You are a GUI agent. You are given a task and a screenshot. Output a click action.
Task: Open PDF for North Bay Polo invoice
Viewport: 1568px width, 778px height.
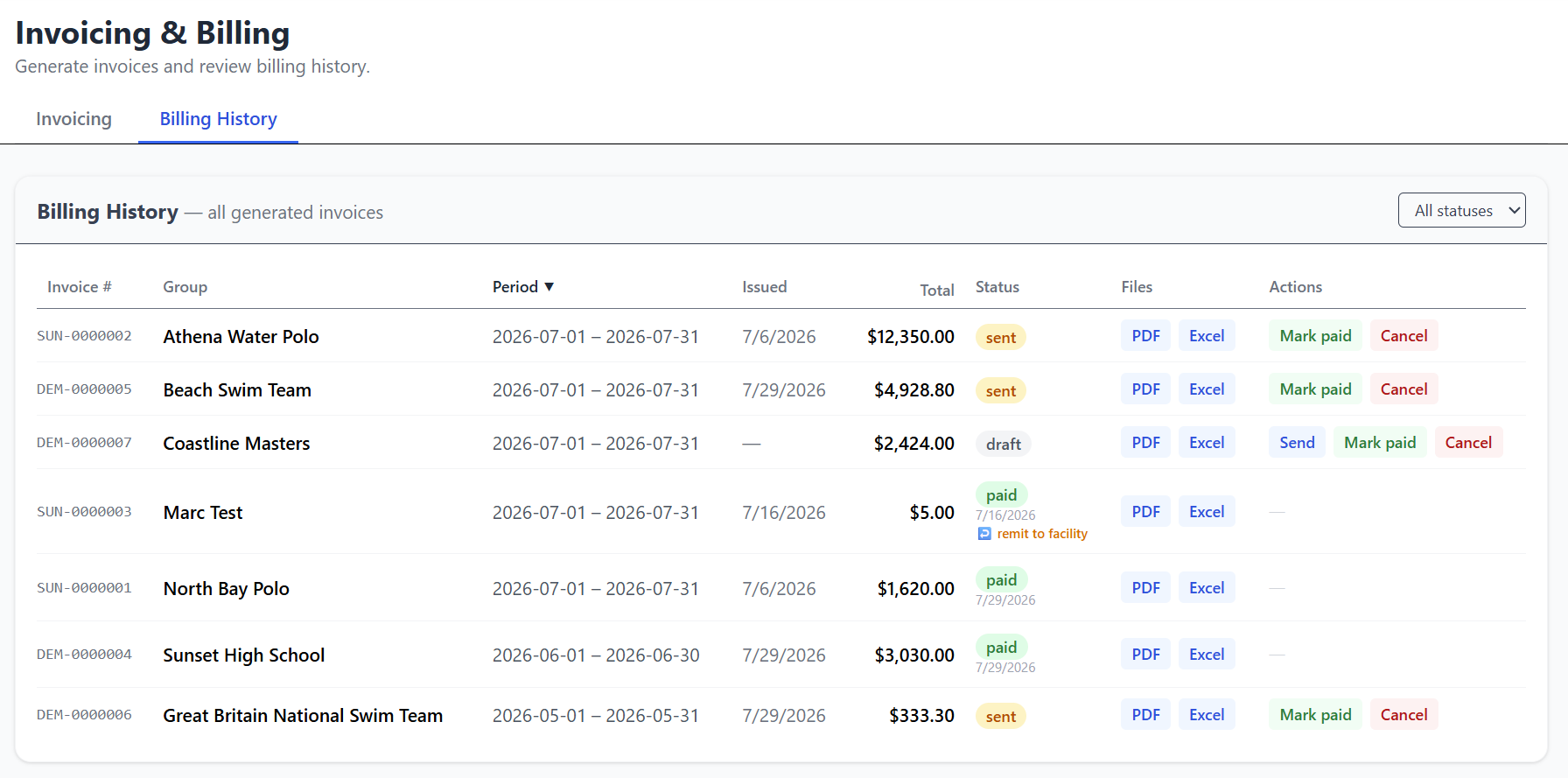pyautogui.click(x=1145, y=588)
